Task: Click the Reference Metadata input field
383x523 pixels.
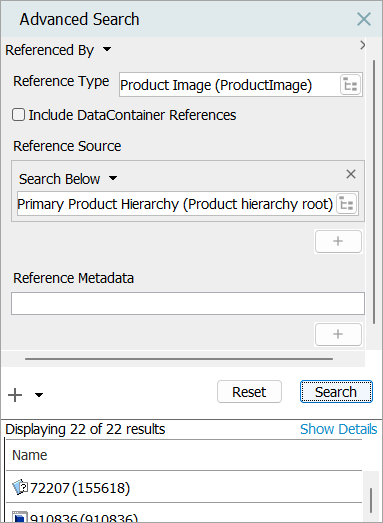Action: [188, 303]
